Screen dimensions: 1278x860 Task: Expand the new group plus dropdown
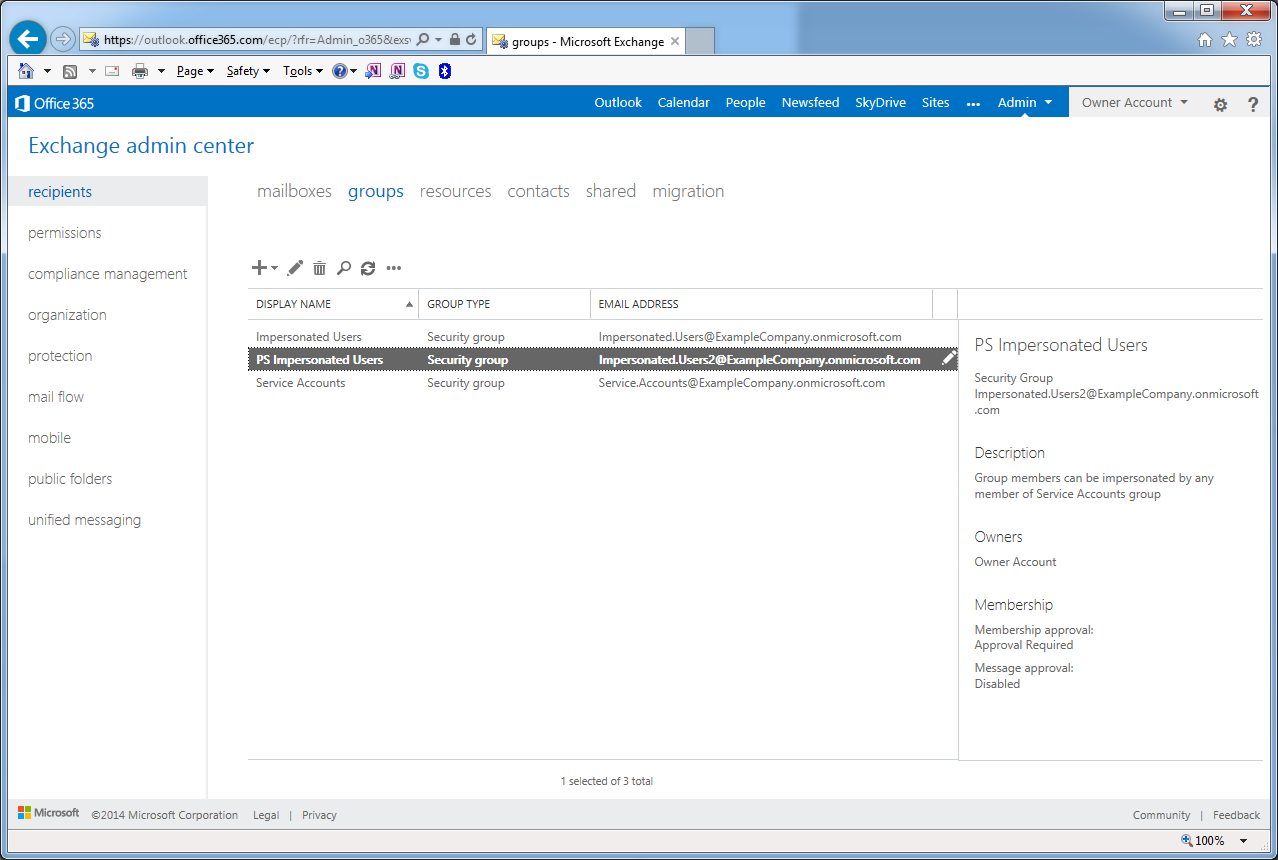(265, 268)
